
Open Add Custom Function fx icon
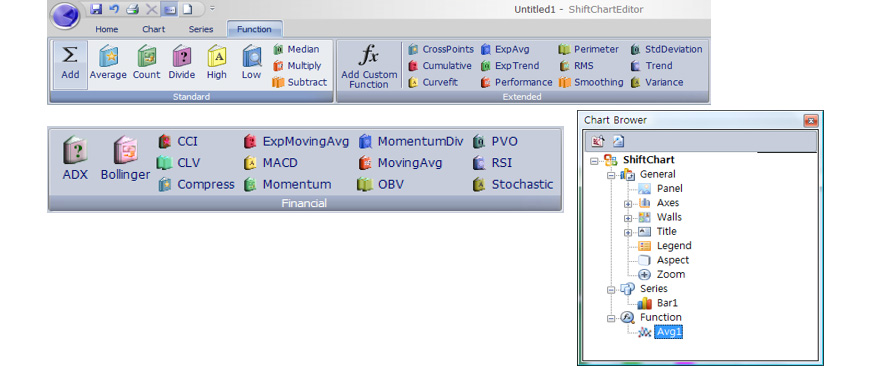[369, 55]
